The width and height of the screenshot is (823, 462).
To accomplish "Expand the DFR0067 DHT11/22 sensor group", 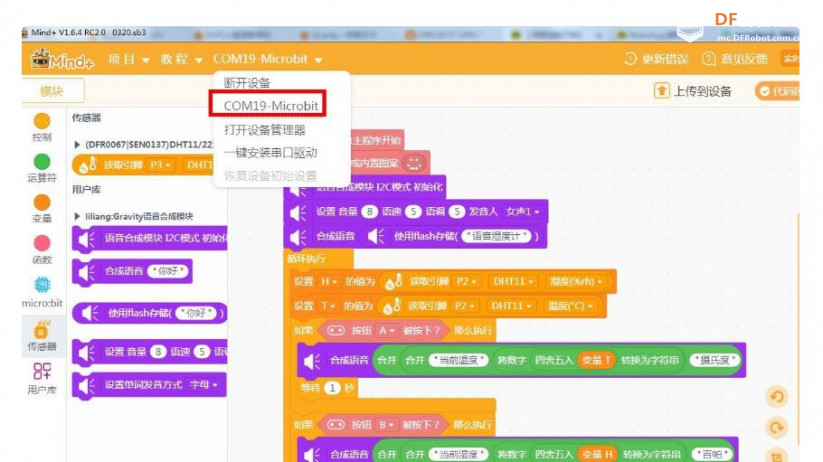I will 77,144.
